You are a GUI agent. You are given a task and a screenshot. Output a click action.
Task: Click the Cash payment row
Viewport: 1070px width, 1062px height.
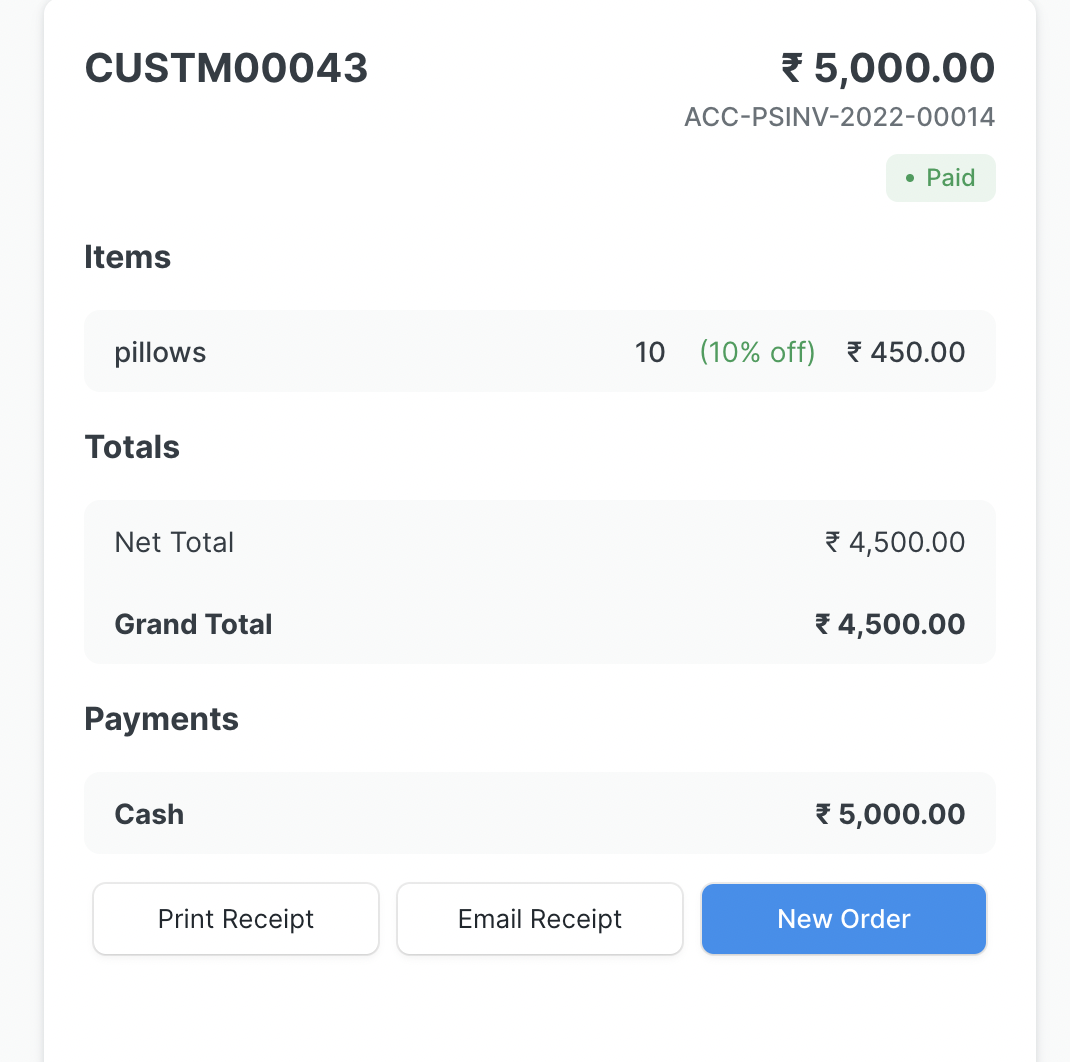tap(540, 813)
